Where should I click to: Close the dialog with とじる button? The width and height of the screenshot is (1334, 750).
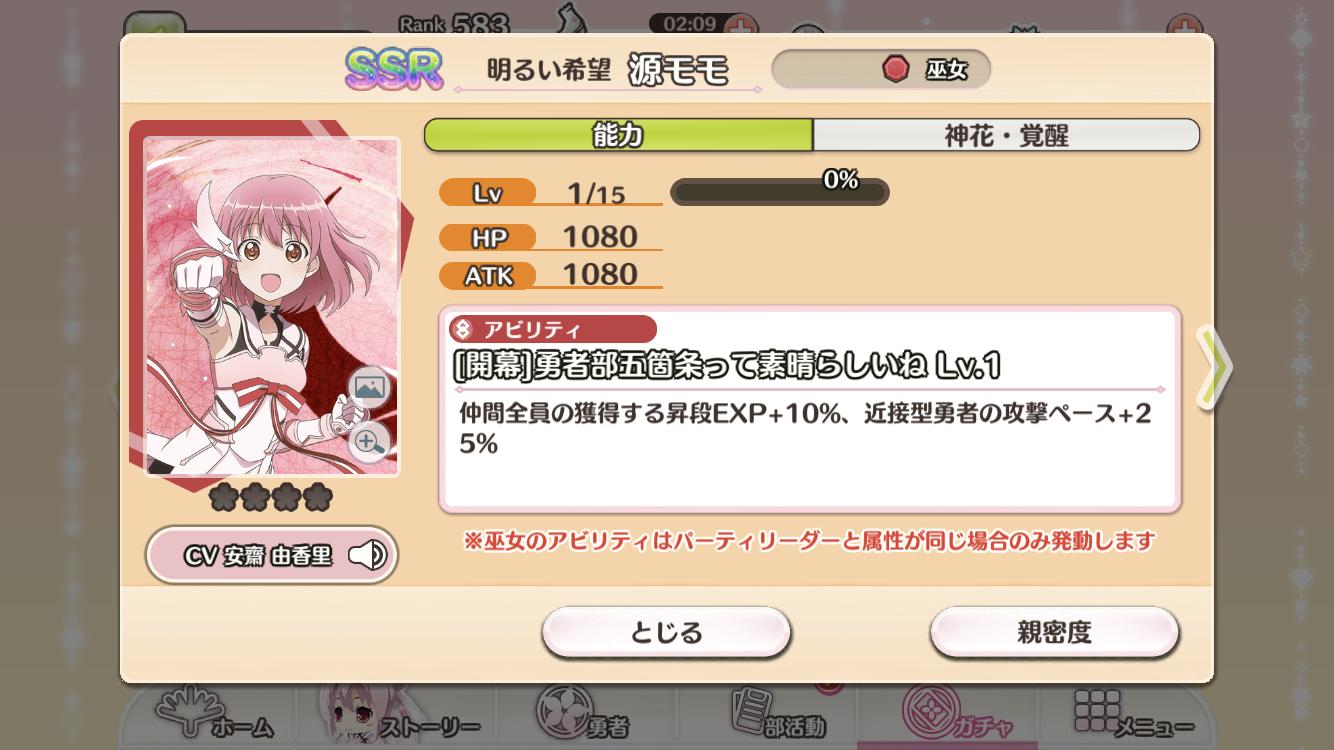tap(667, 632)
